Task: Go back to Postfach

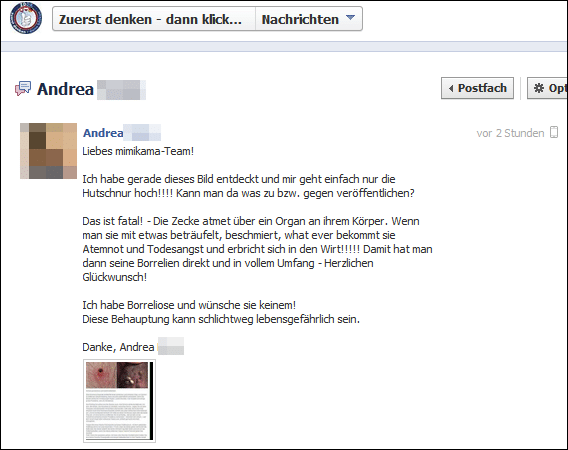Action: (x=477, y=88)
